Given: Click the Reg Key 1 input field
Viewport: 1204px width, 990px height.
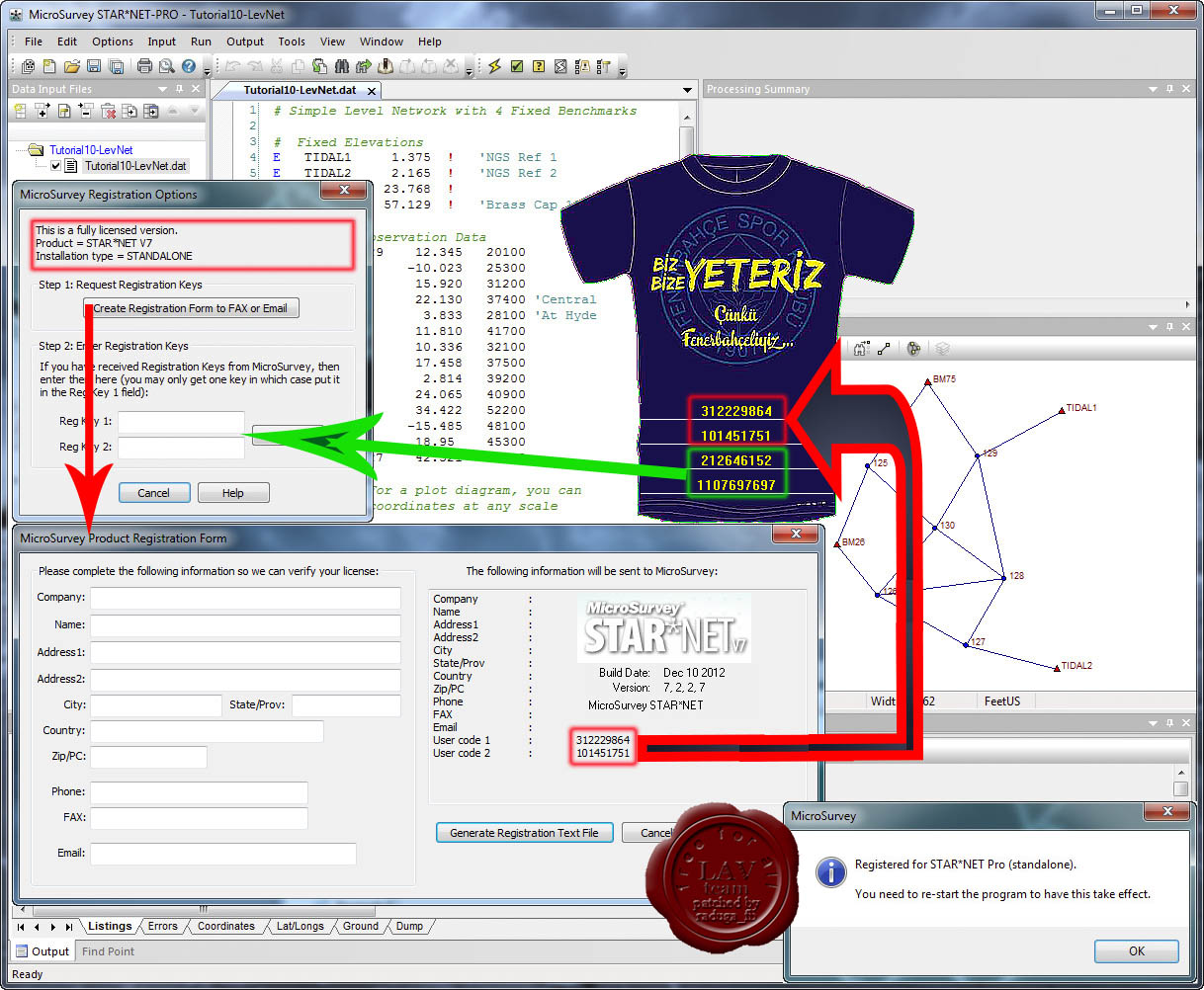Looking at the screenshot, I should click(181, 422).
